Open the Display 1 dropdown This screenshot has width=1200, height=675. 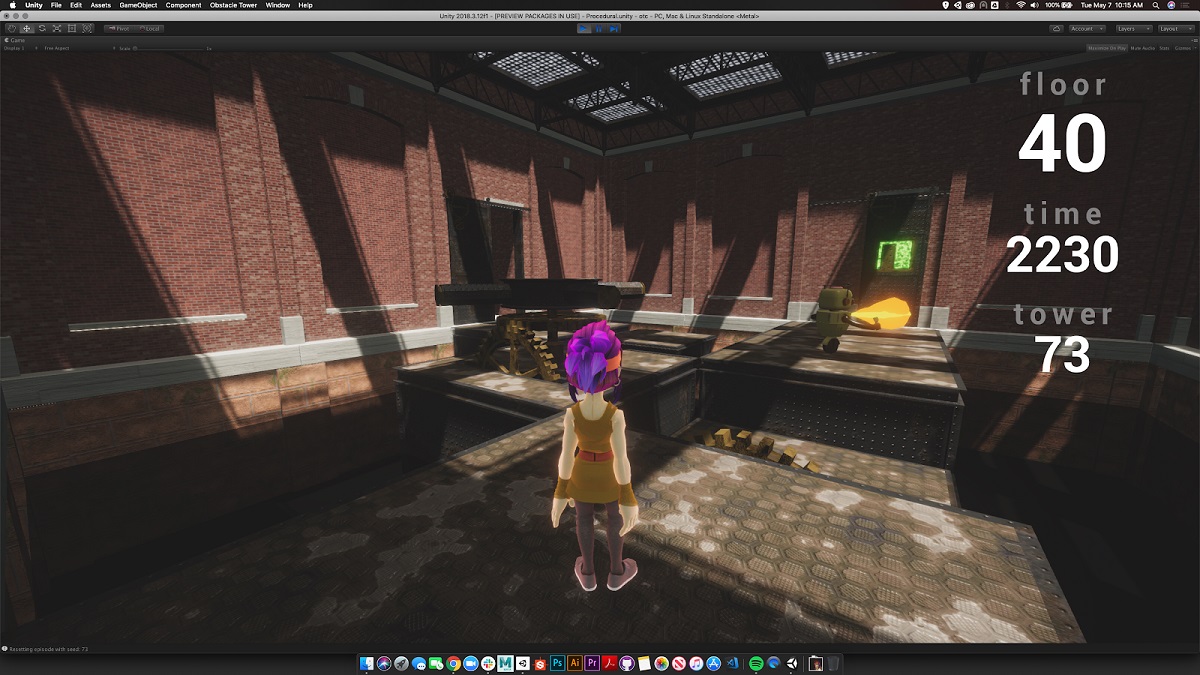20,48
